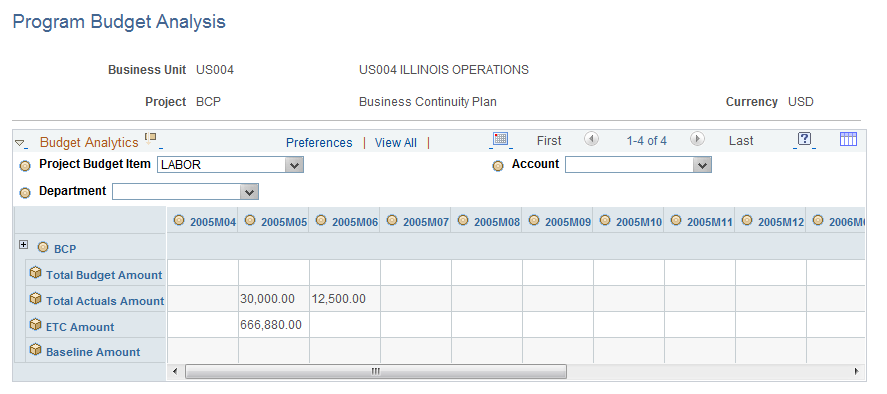Click the 2005M07 column dimension icon
The height and width of the screenshot is (394, 887).
click(391, 220)
